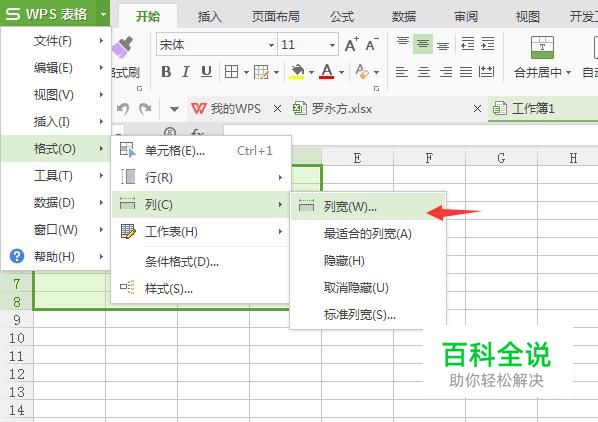The height and width of the screenshot is (422, 598).
Task: Close the 我的WPS tab
Action: point(278,109)
